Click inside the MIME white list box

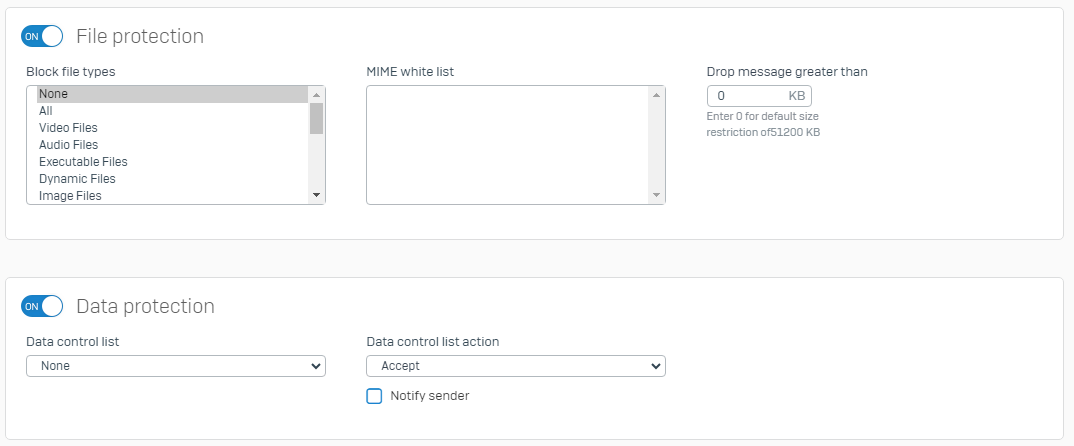[x=508, y=145]
